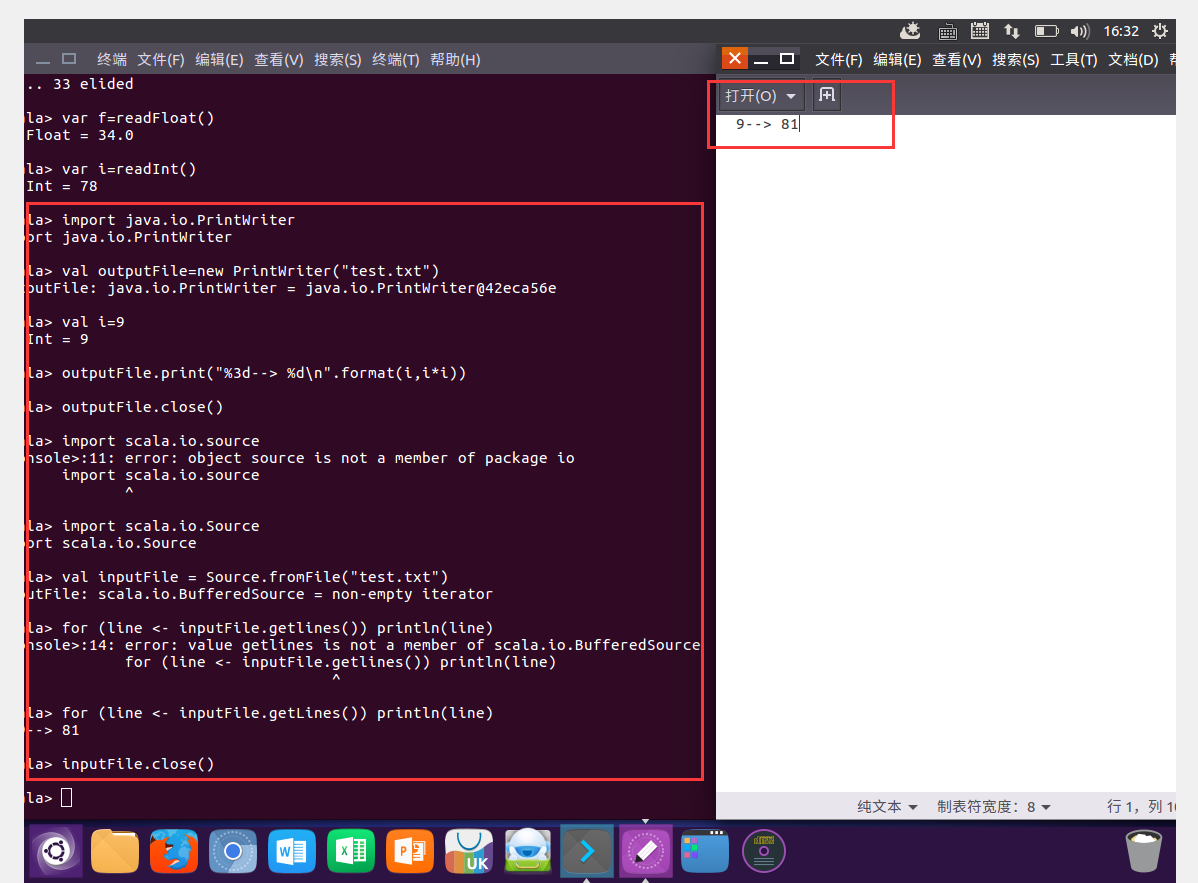Open terminal 终端(T) menu
The width and height of the screenshot is (1198, 883).
click(x=395, y=60)
